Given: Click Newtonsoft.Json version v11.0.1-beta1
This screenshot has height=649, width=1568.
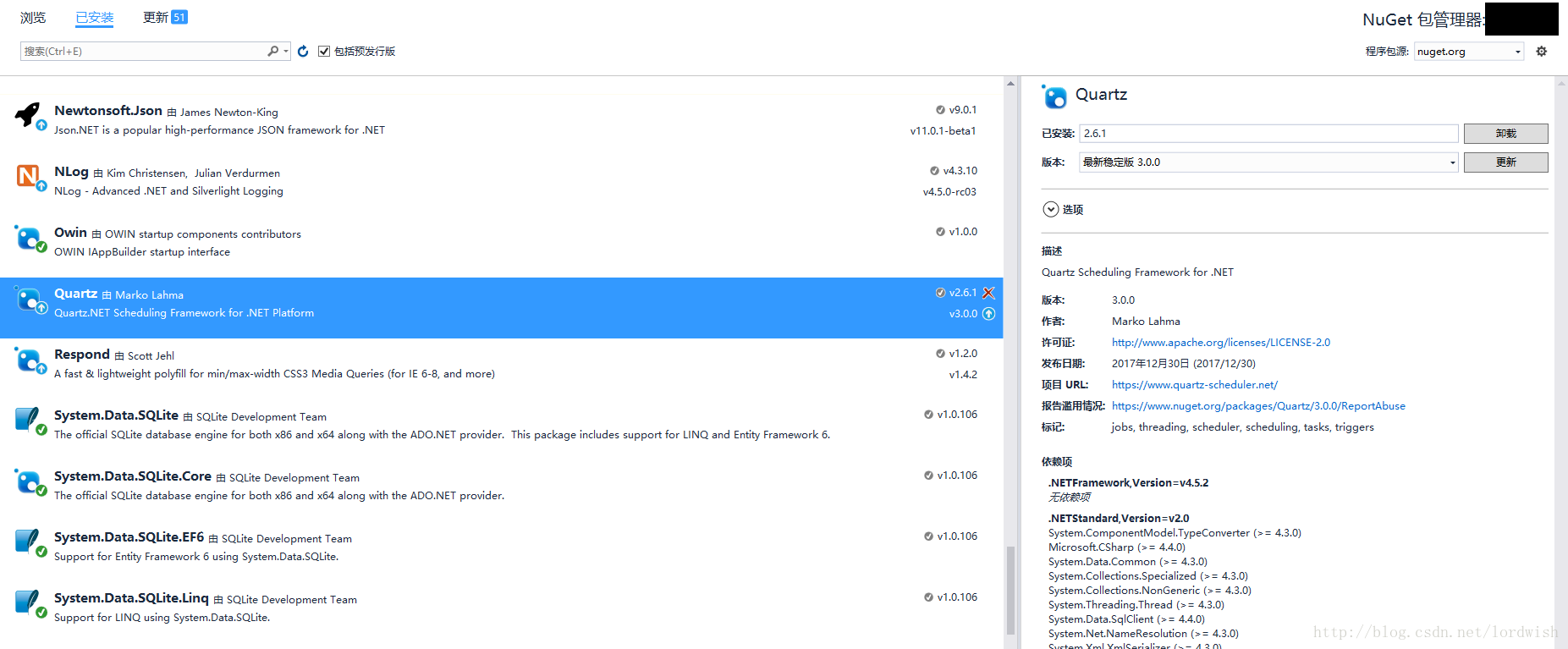Looking at the screenshot, I should click(x=943, y=131).
